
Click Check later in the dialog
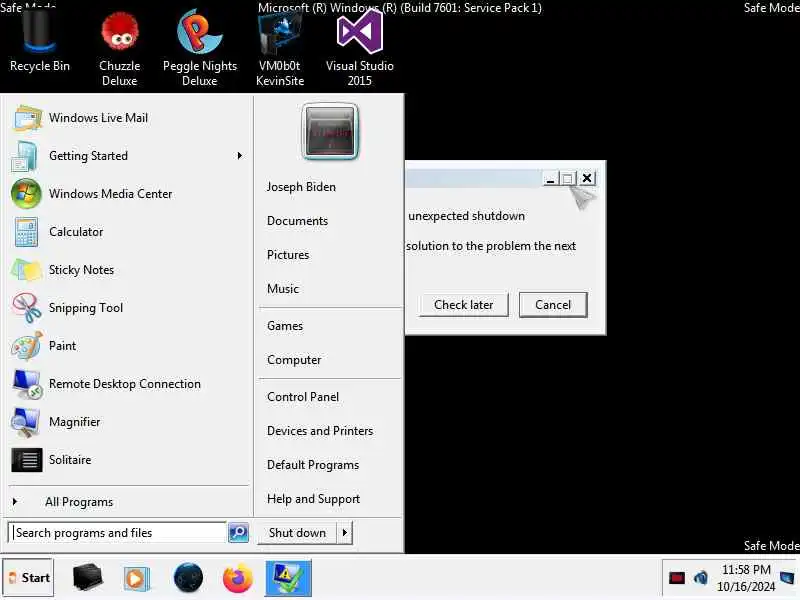463,305
